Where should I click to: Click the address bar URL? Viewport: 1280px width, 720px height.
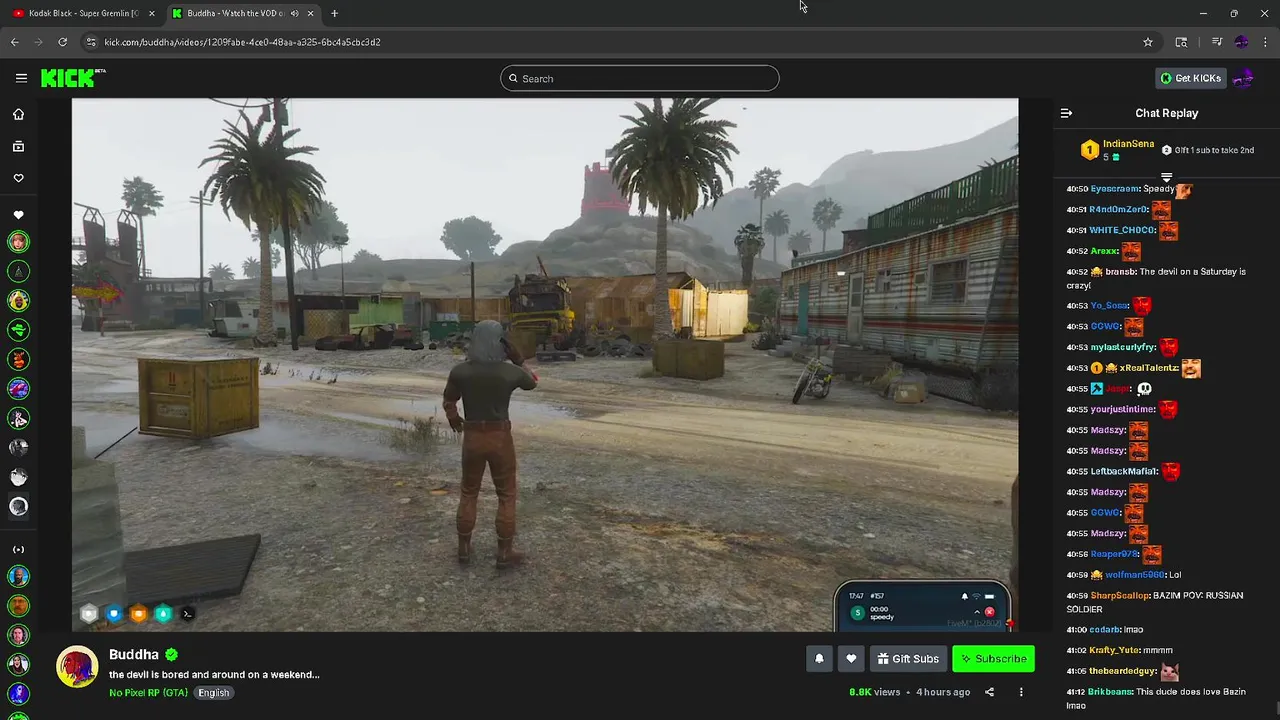coord(242,42)
